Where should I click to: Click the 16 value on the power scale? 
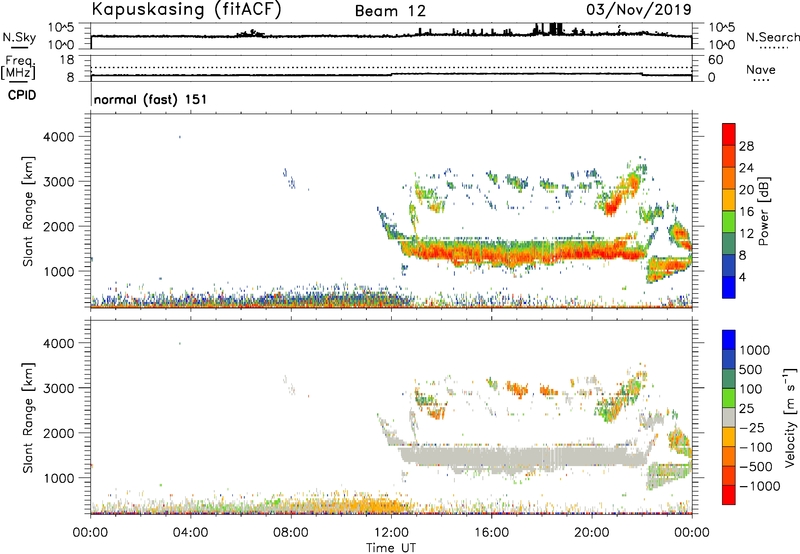(746, 212)
